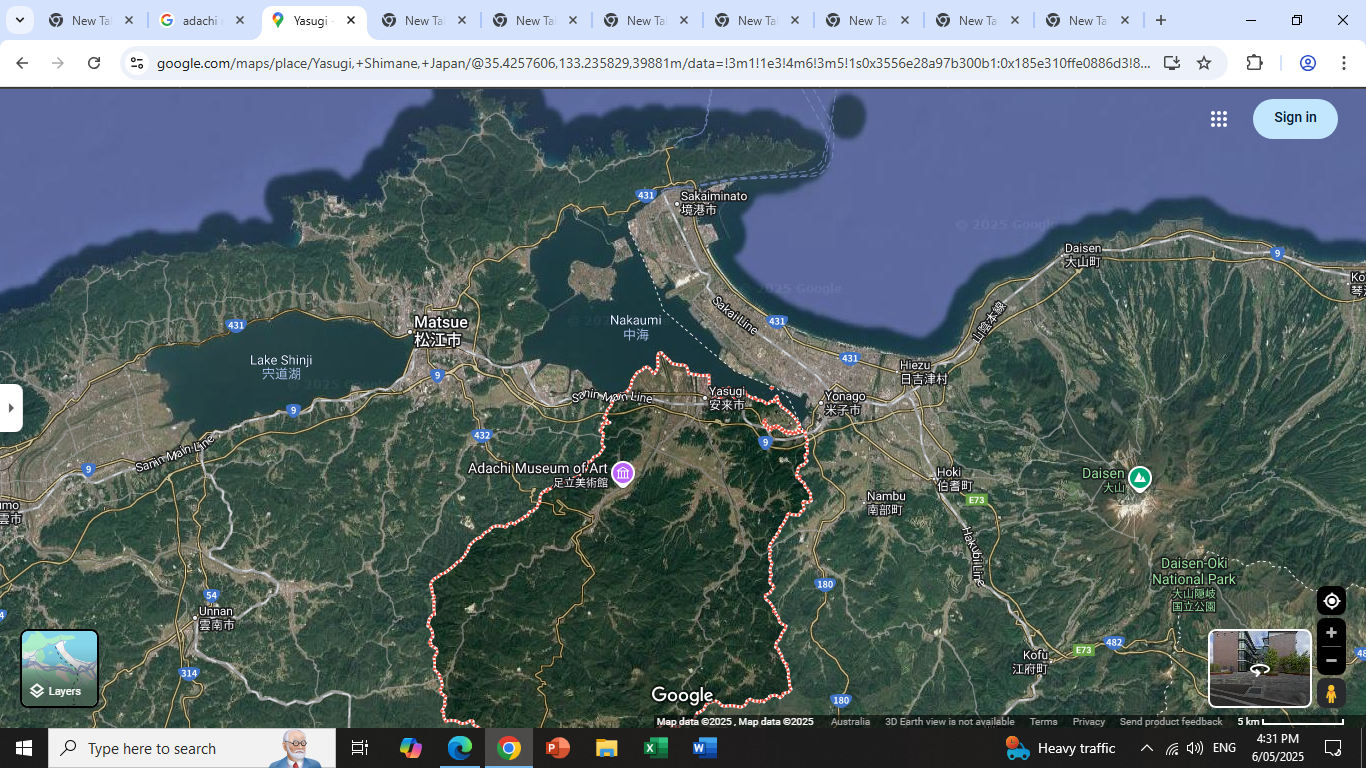The image size is (1366, 768).
Task: Open the Chrome profile icon
Action: [1307, 63]
